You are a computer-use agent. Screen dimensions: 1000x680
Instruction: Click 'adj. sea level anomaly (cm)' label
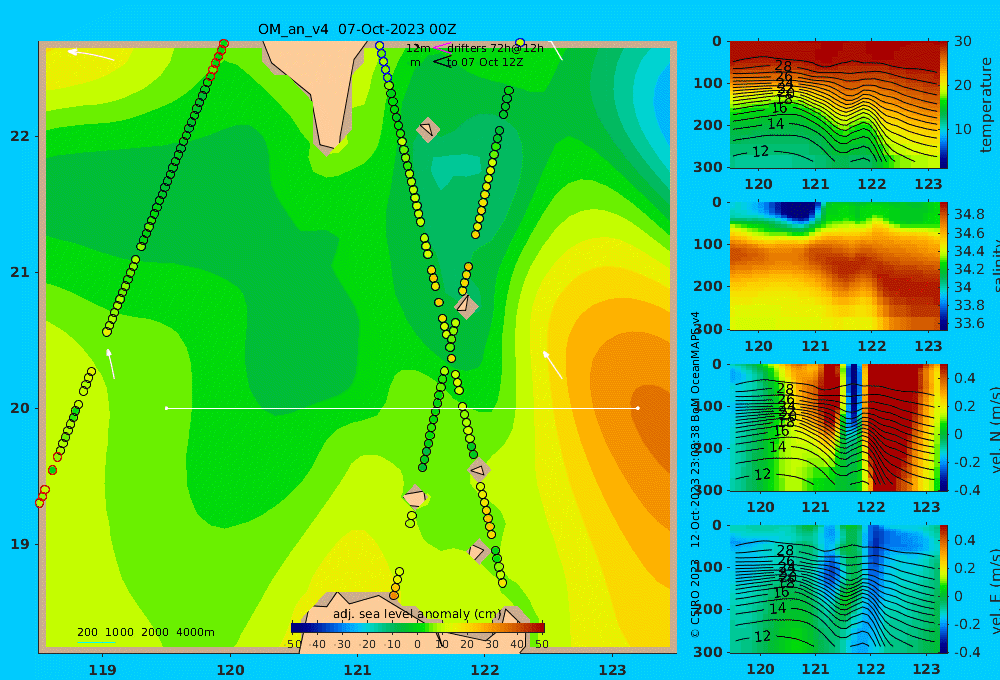pyautogui.click(x=417, y=614)
